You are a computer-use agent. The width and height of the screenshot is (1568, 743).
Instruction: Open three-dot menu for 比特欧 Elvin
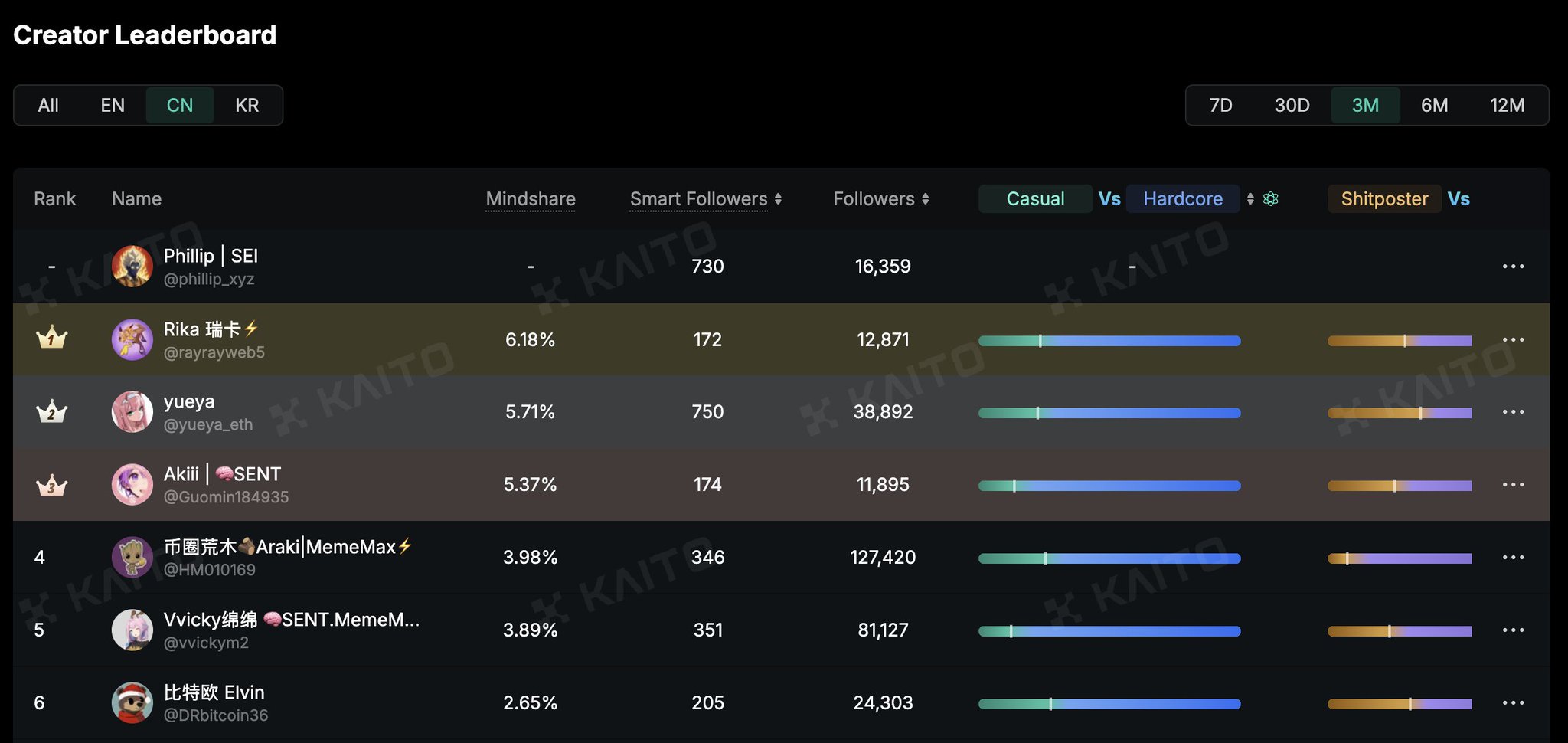(1513, 703)
